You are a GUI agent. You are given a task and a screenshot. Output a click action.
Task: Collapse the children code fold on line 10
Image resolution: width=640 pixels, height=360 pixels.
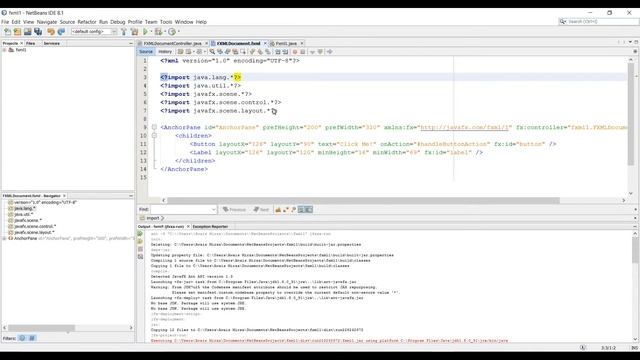click(154, 136)
